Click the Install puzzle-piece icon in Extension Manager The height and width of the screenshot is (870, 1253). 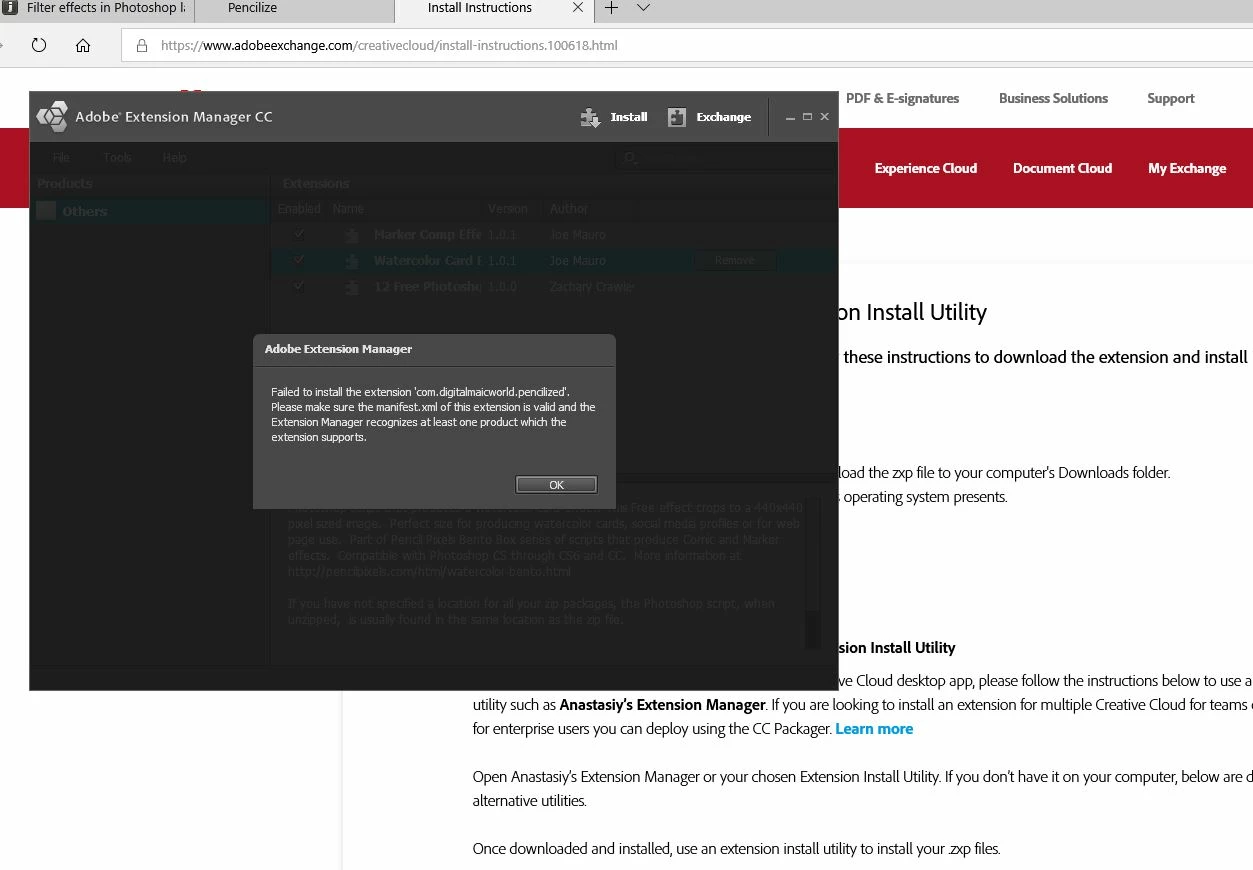(591, 117)
